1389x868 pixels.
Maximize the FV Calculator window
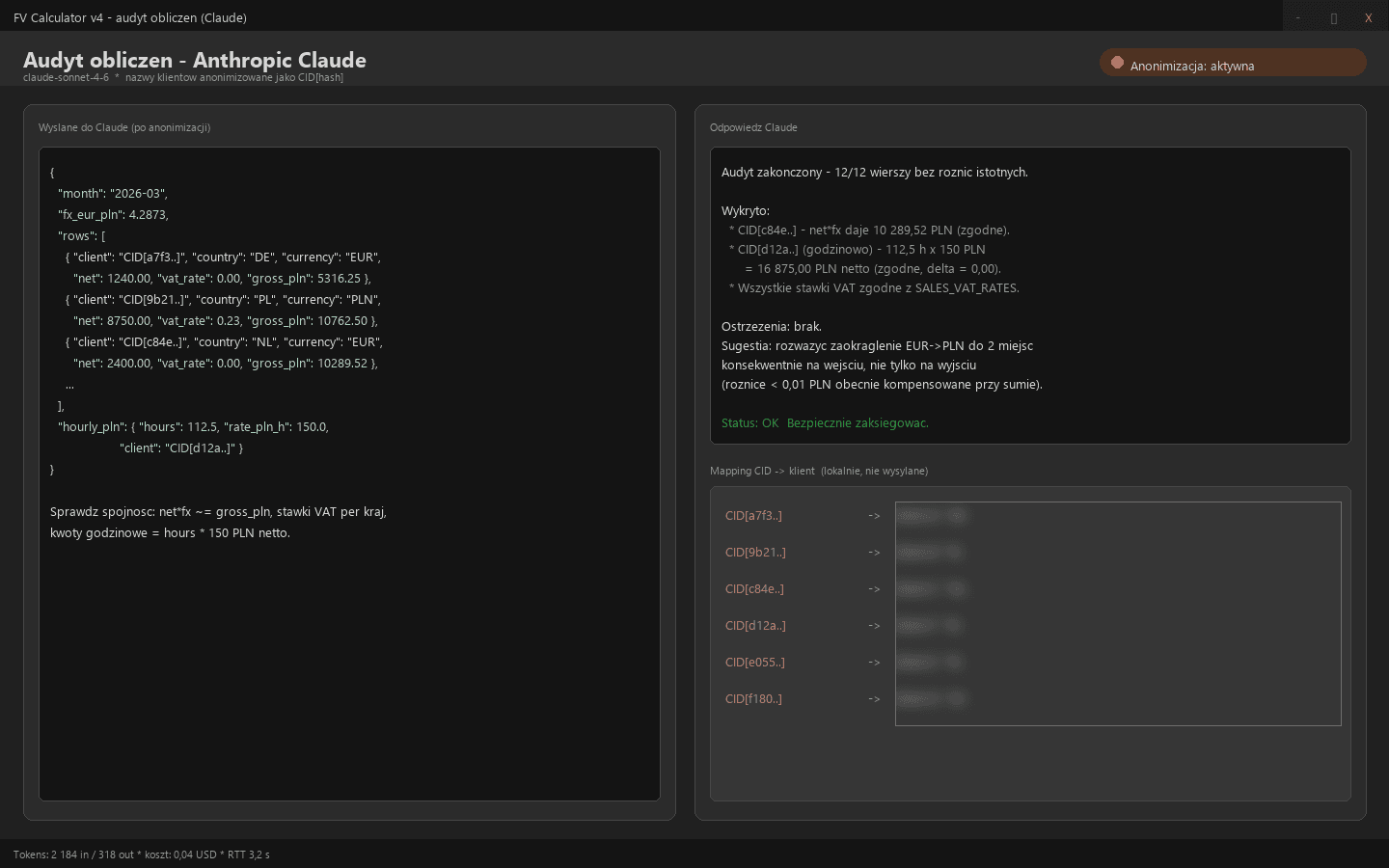tap(1334, 17)
